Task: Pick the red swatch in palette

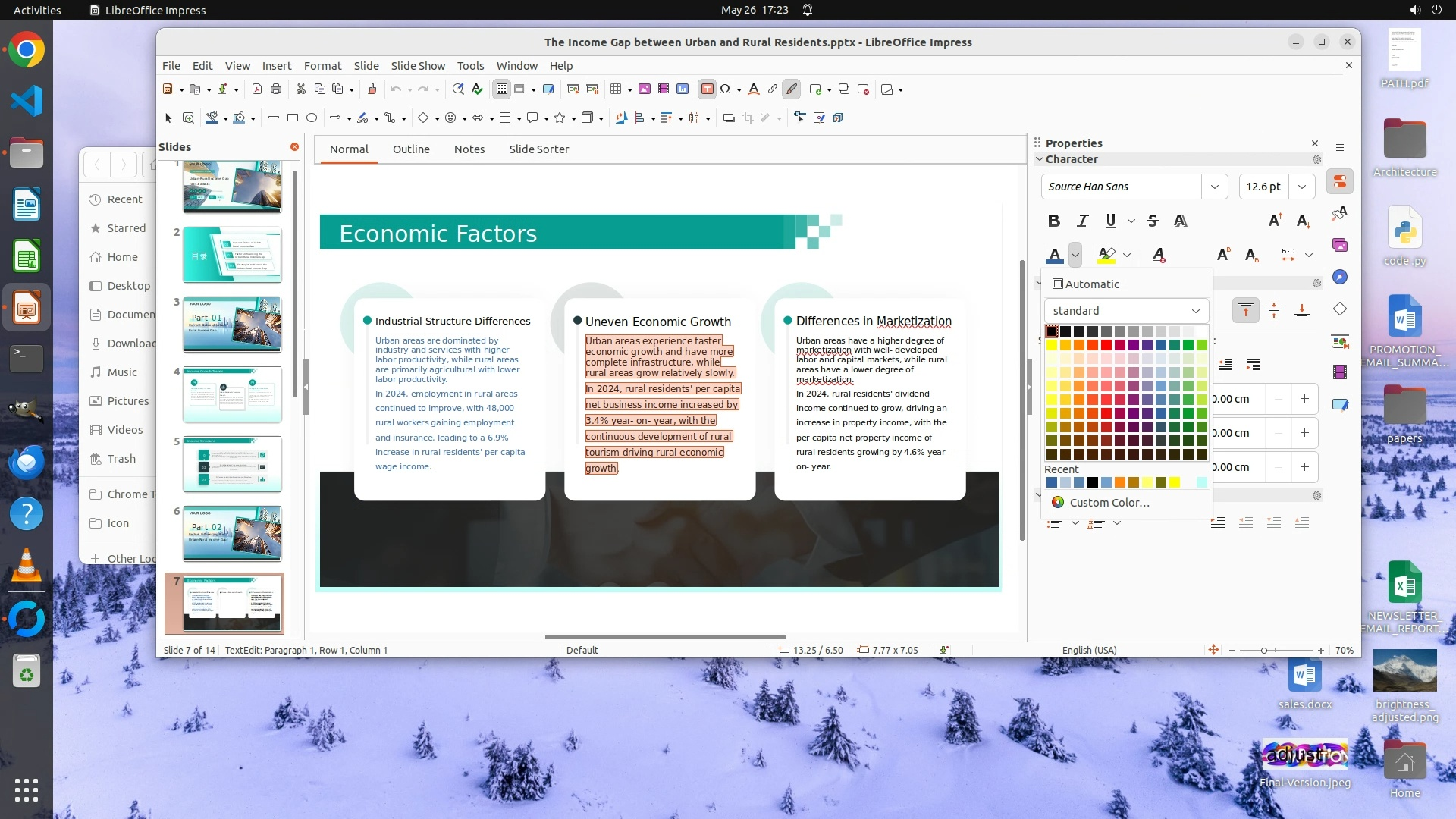Action: [1106, 345]
